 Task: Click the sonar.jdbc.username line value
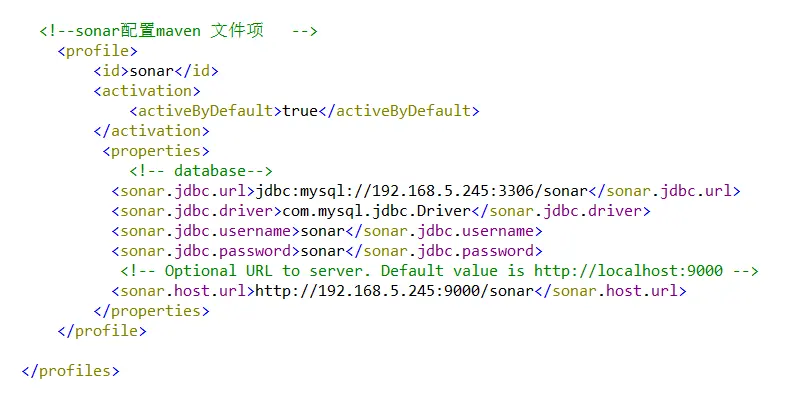click(x=323, y=231)
